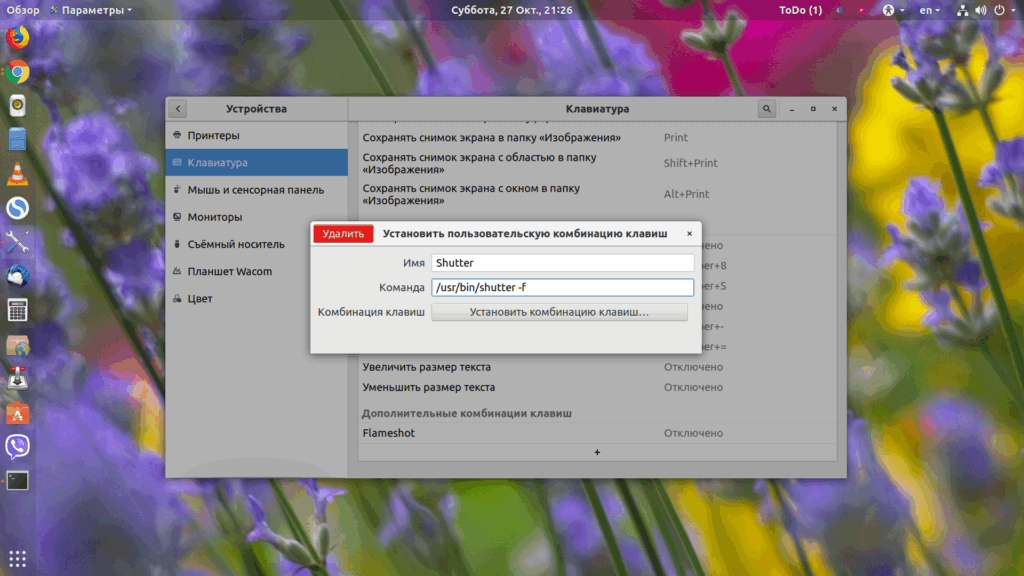Select Планшет Wacom in the sidebar

257,271
